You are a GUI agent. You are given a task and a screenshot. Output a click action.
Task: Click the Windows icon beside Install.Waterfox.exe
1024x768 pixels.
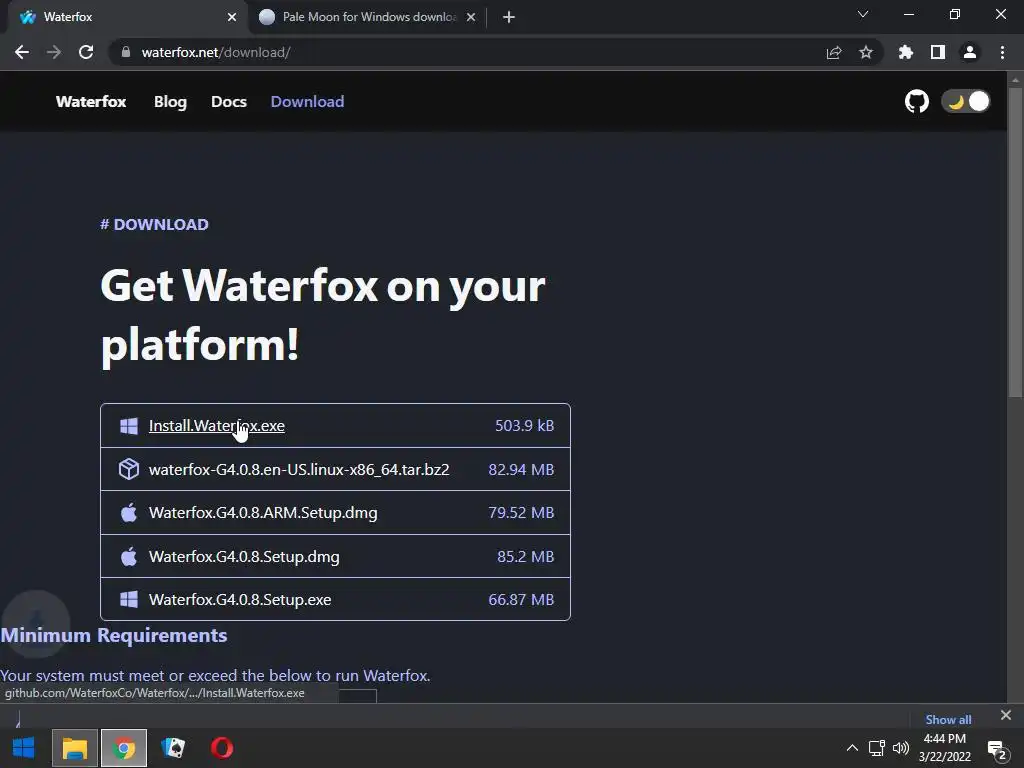(129, 426)
